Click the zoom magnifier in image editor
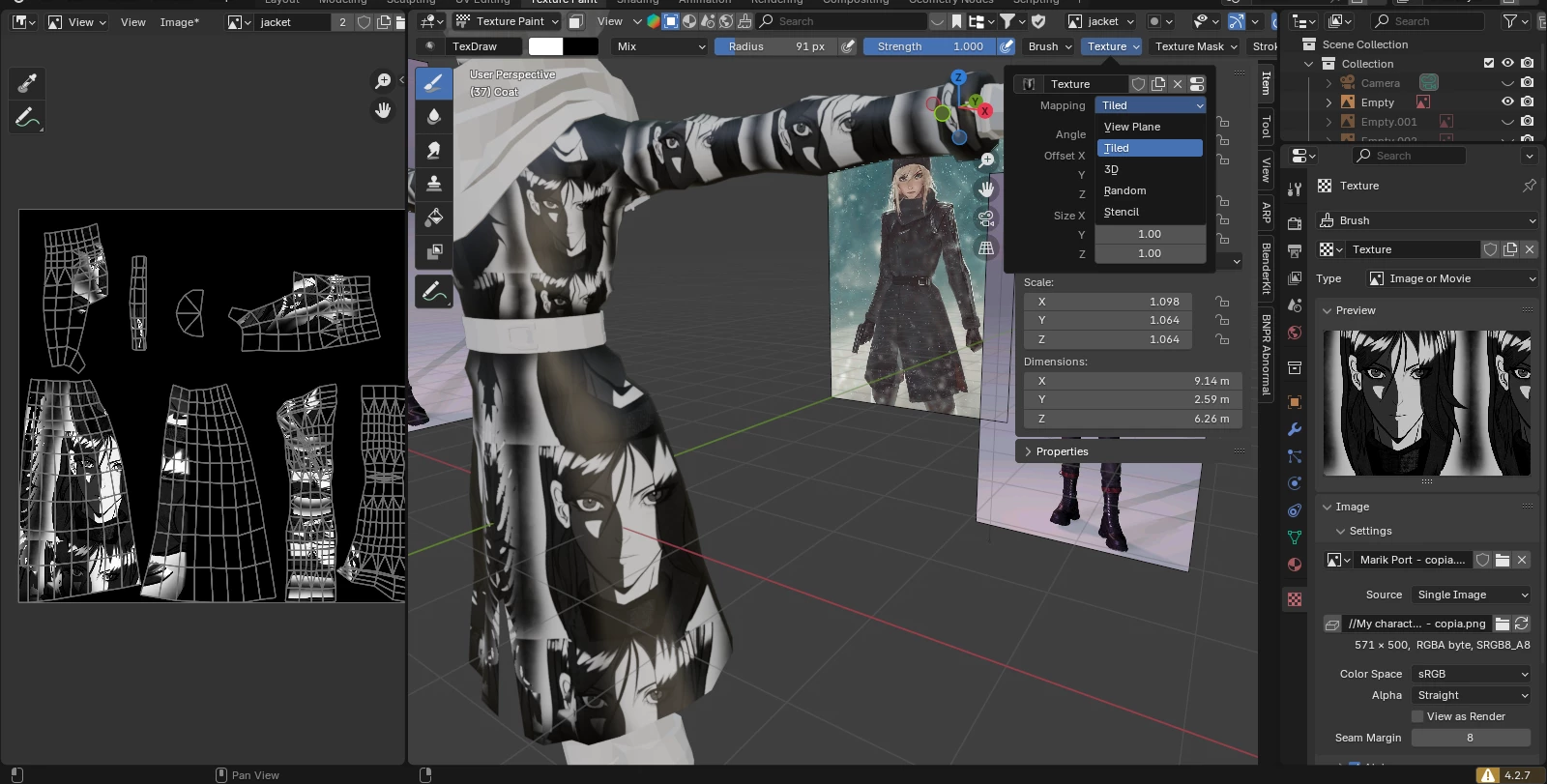The image size is (1547, 784). tap(384, 81)
